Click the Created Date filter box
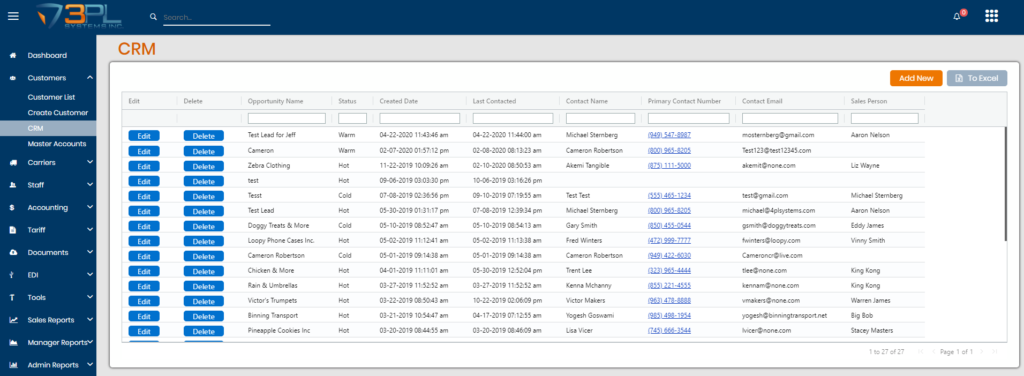This screenshot has width=1024, height=376. click(x=419, y=118)
